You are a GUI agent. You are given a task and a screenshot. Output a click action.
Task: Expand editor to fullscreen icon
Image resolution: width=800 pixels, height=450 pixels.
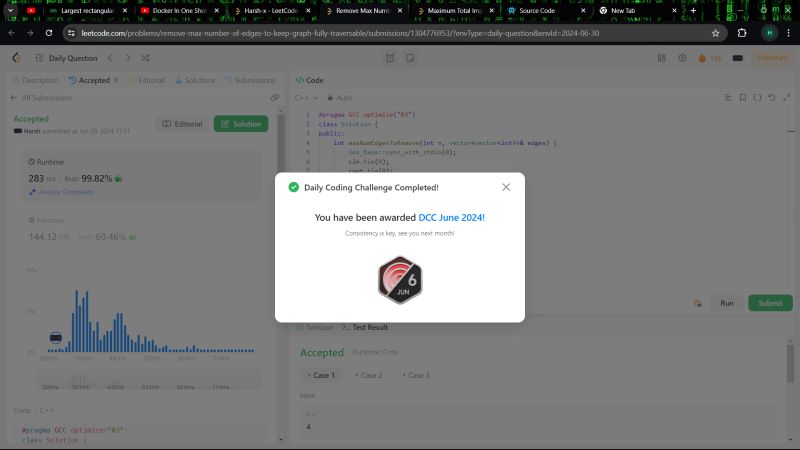pyautogui.click(x=787, y=97)
